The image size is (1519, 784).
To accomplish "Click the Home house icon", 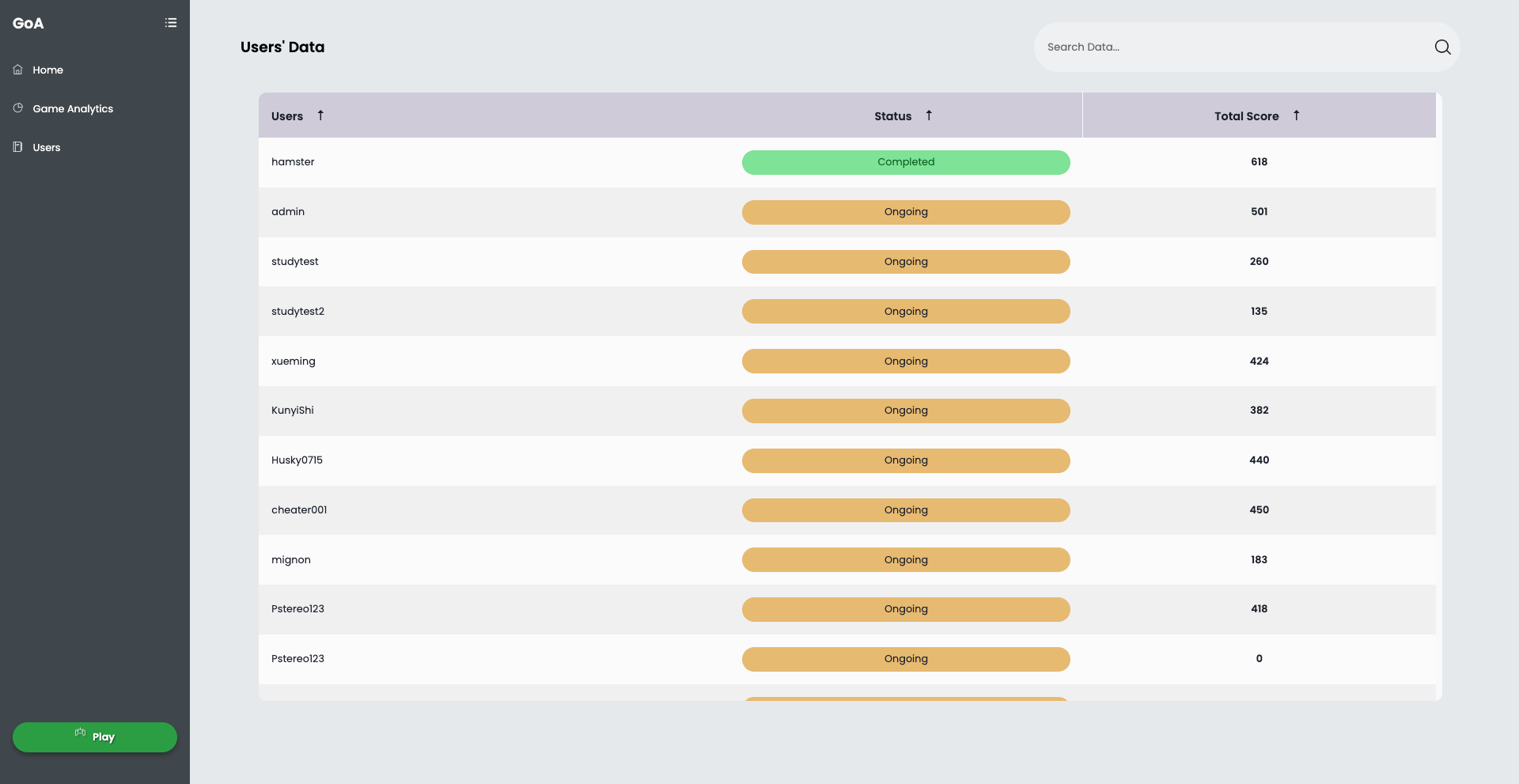I will 18,70.
